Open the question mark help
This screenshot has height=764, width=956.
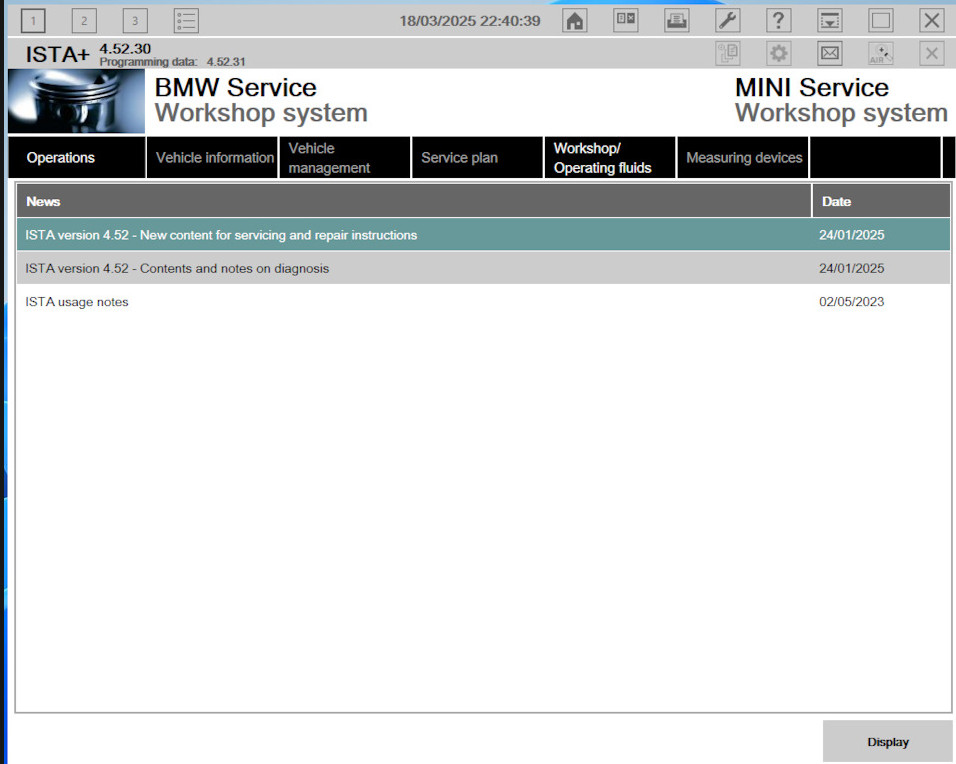coord(779,21)
